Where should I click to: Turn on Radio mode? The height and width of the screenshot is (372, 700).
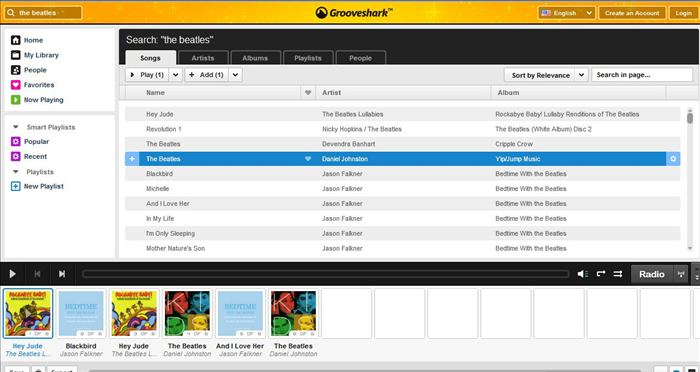click(651, 274)
